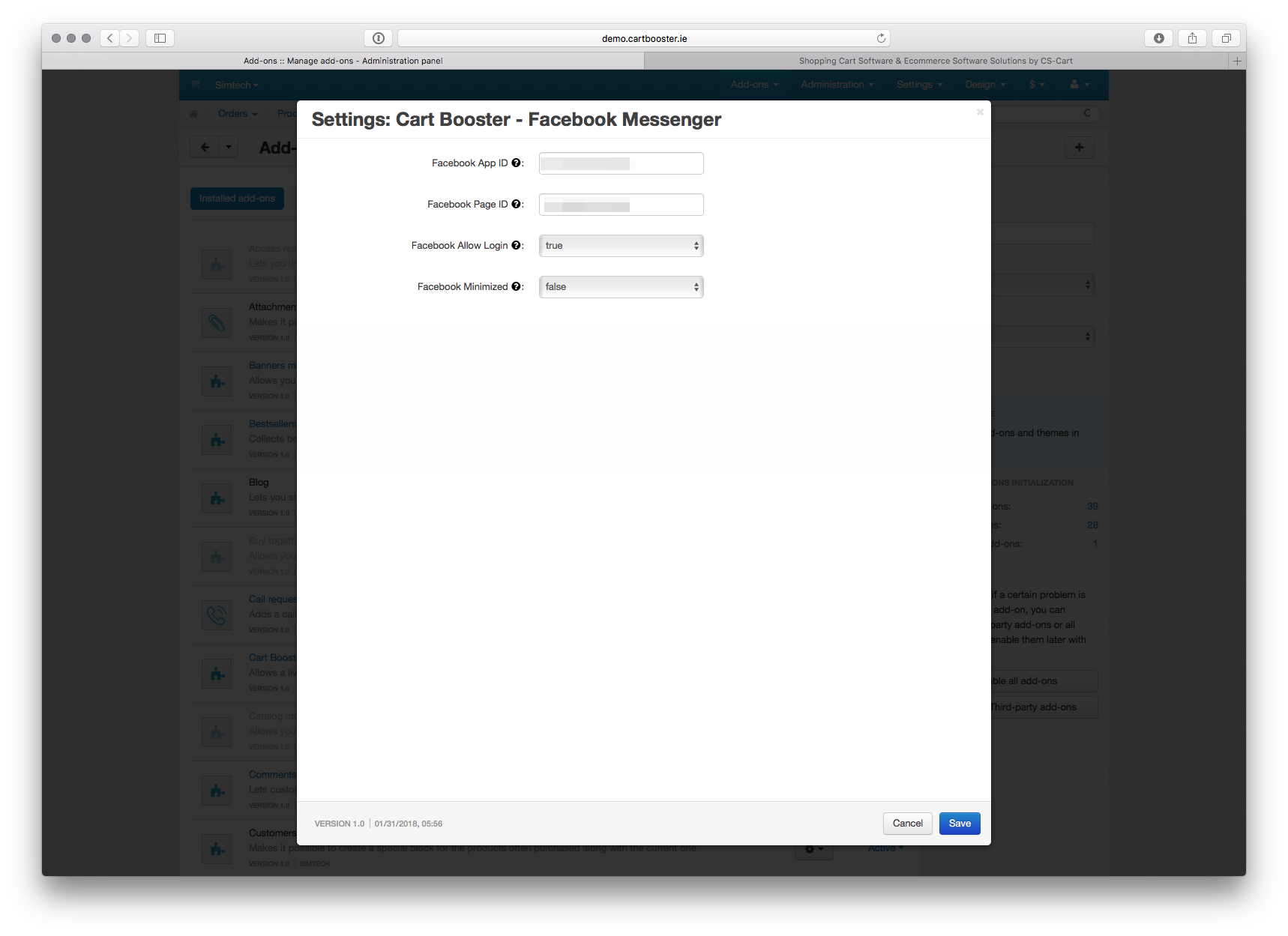Image resolution: width=1288 pixels, height=936 pixels.
Task: Open the home icon in admin breadcrumb bar
Action: tap(193, 114)
